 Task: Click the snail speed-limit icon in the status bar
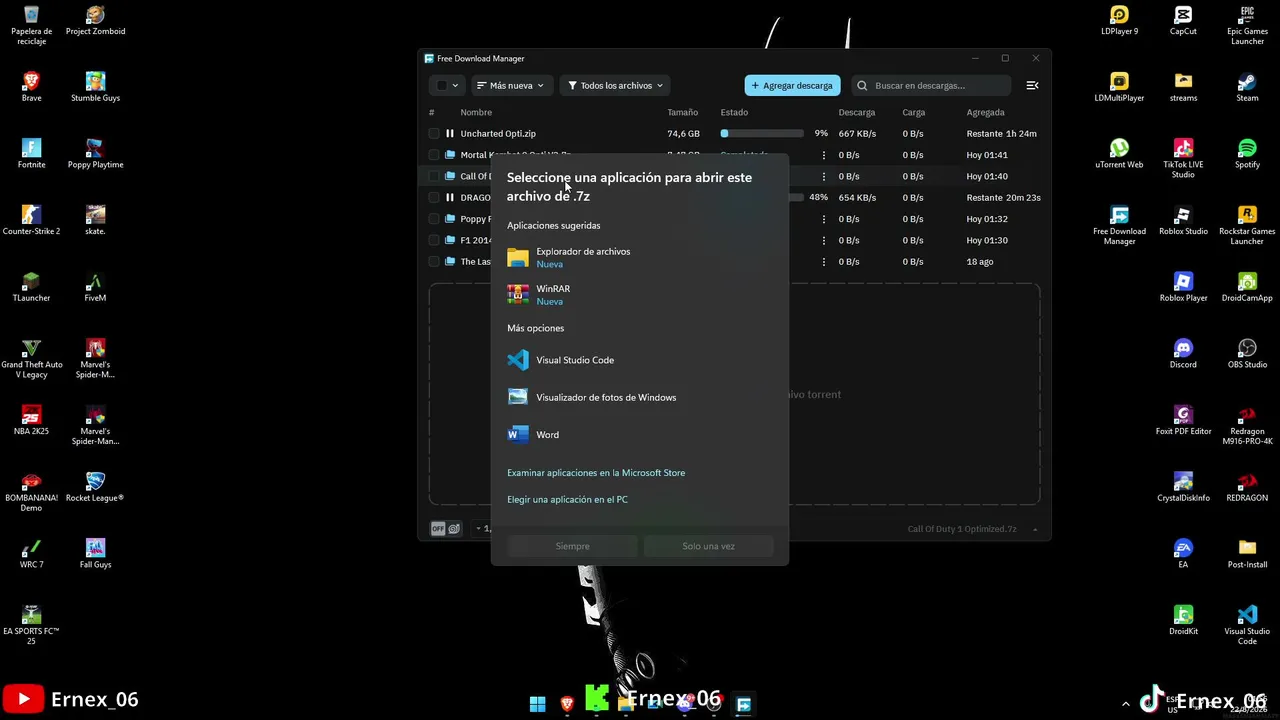point(454,529)
